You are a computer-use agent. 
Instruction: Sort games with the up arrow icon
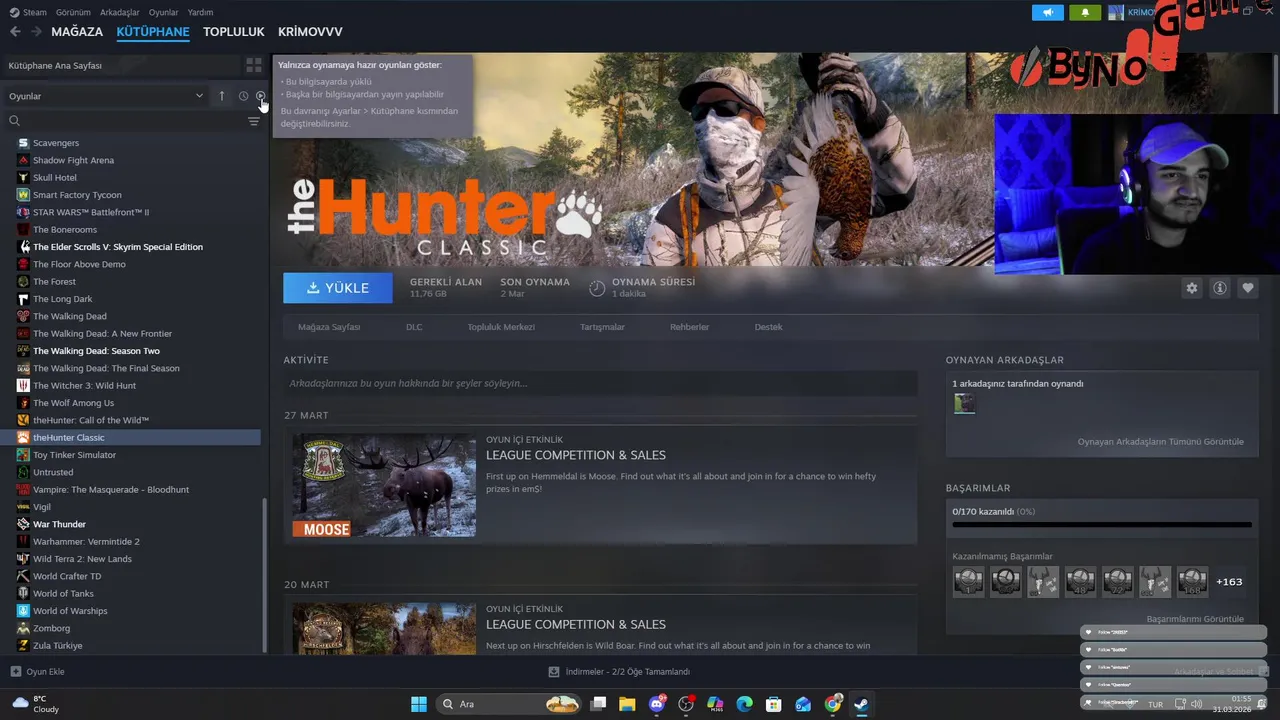tap(222, 96)
